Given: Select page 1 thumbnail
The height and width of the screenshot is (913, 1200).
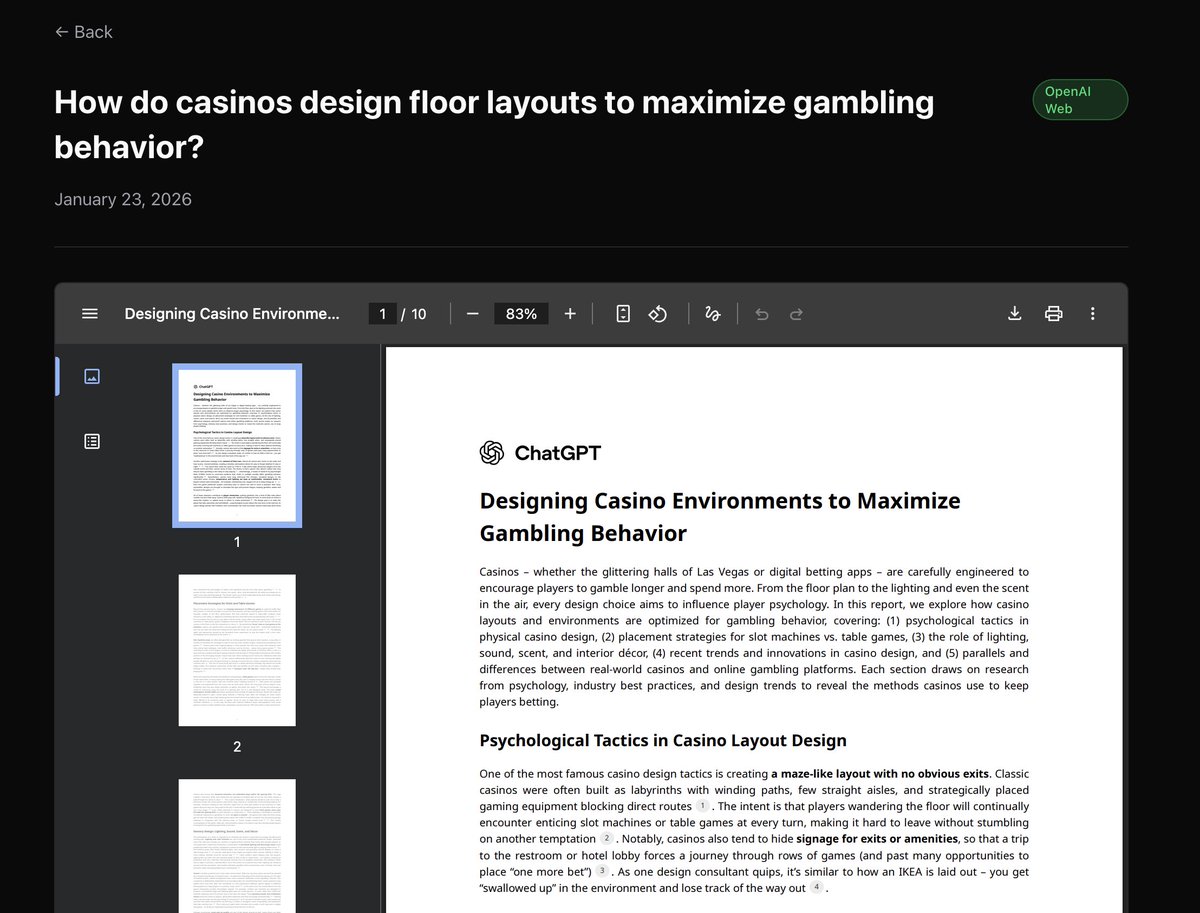Looking at the screenshot, I should pos(237,445).
